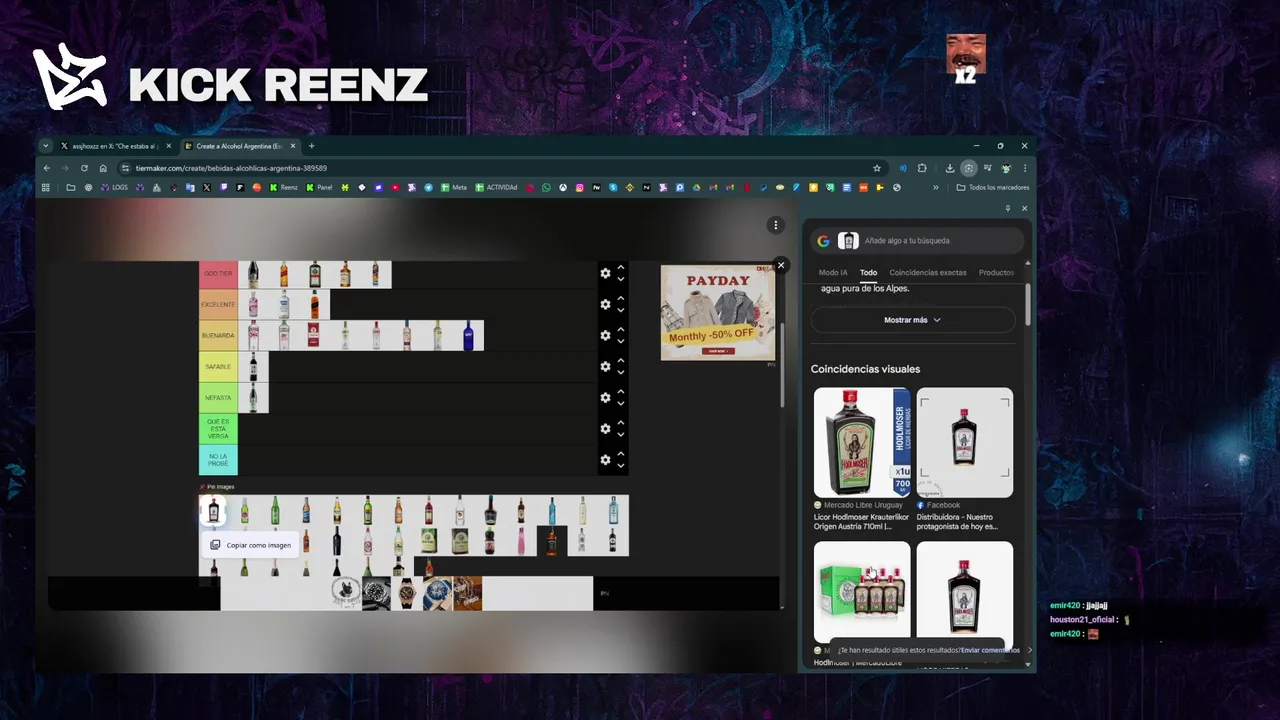
Task: Open settings gear for NO LA PROBÉ row
Action: coord(605,459)
